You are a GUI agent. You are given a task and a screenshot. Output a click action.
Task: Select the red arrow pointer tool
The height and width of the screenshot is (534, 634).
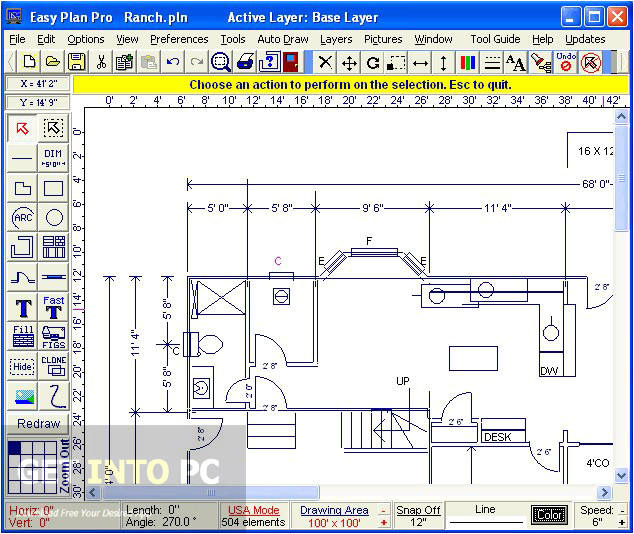(22, 128)
